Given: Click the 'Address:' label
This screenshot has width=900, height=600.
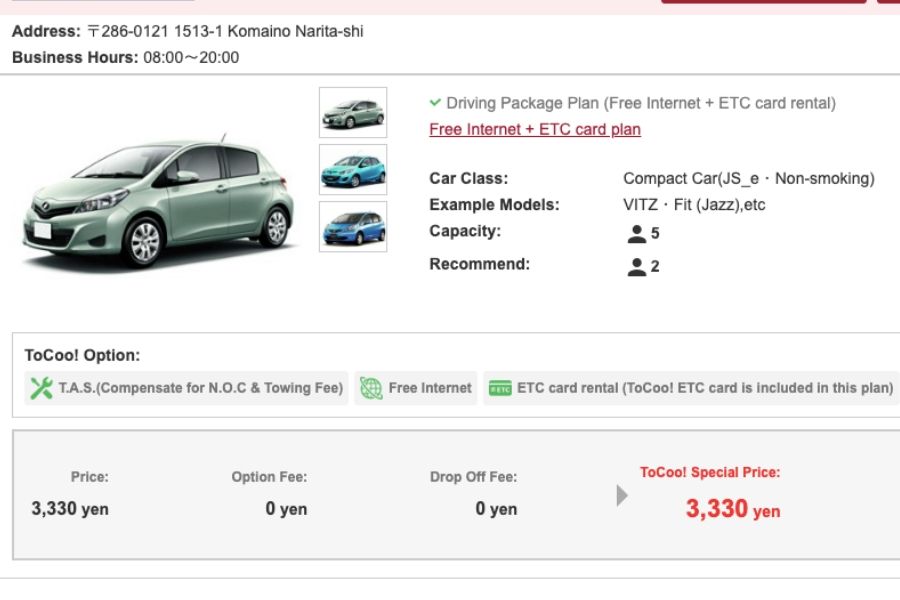Looking at the screenshot, I should 46,31.
